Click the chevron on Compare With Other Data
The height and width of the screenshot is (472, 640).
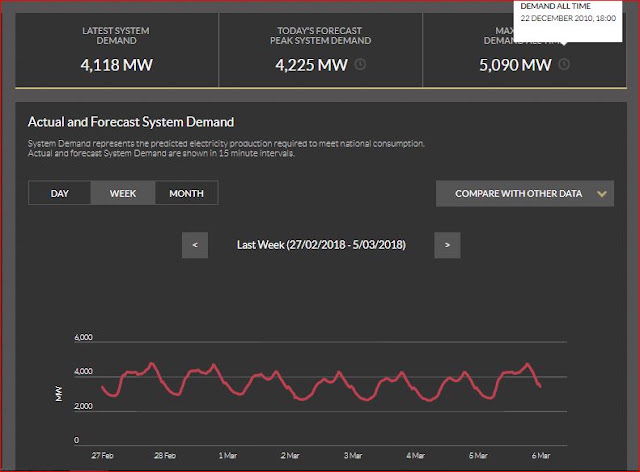tap(602, 194)
